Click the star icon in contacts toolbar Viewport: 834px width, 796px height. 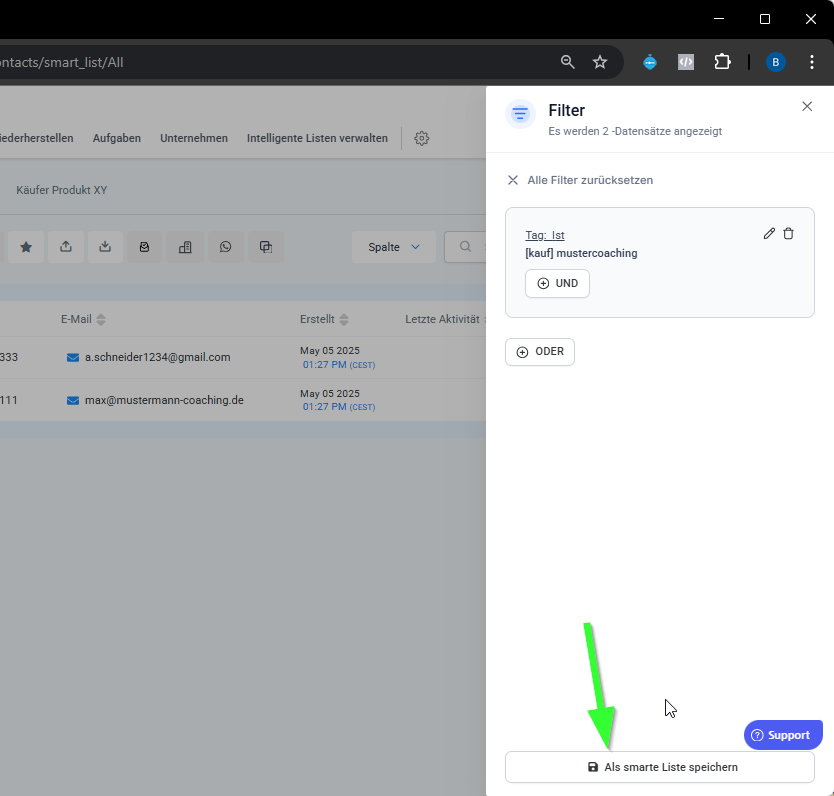click(x=26, y=247)
